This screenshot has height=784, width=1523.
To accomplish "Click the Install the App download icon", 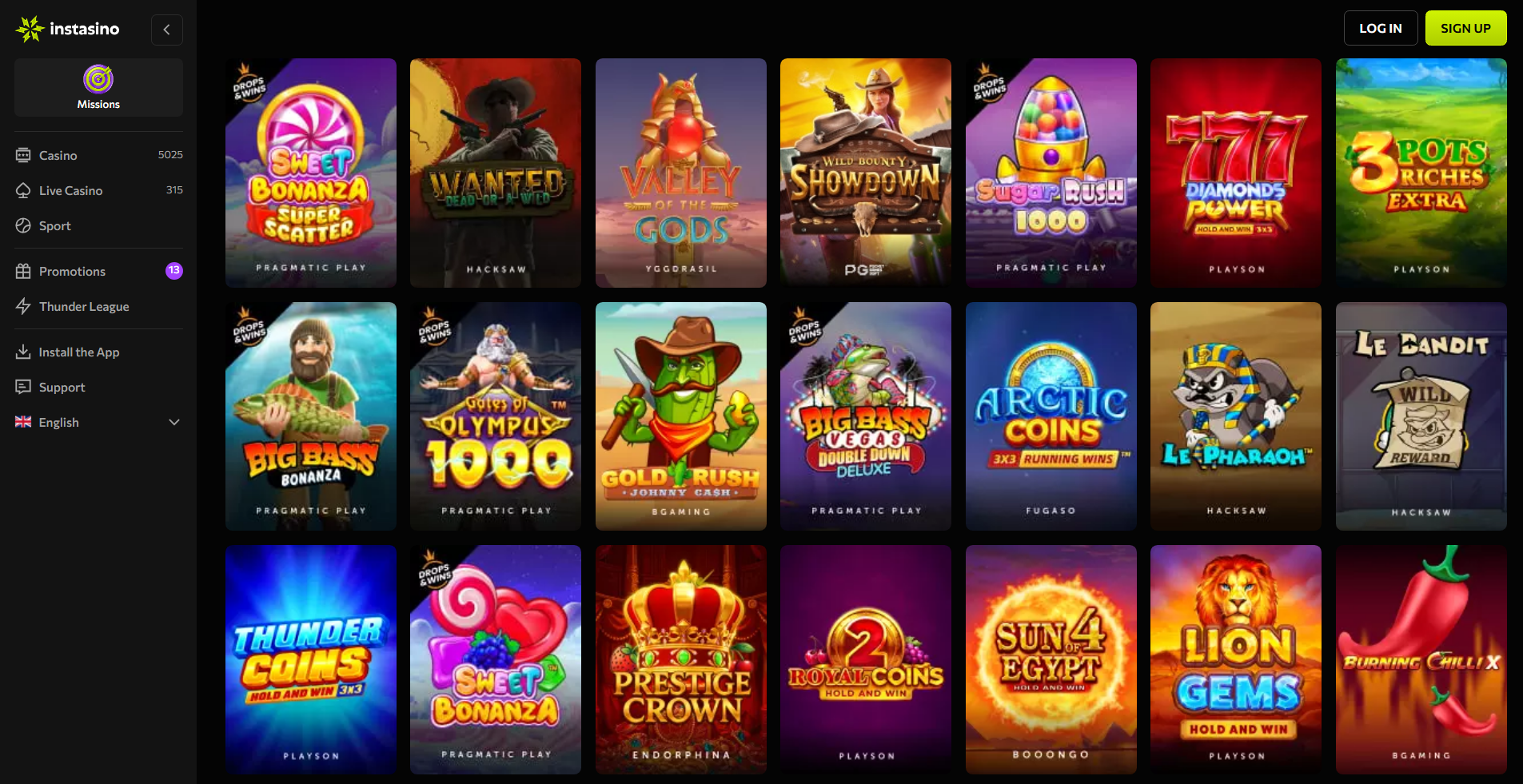I will (x=23, y=352).
